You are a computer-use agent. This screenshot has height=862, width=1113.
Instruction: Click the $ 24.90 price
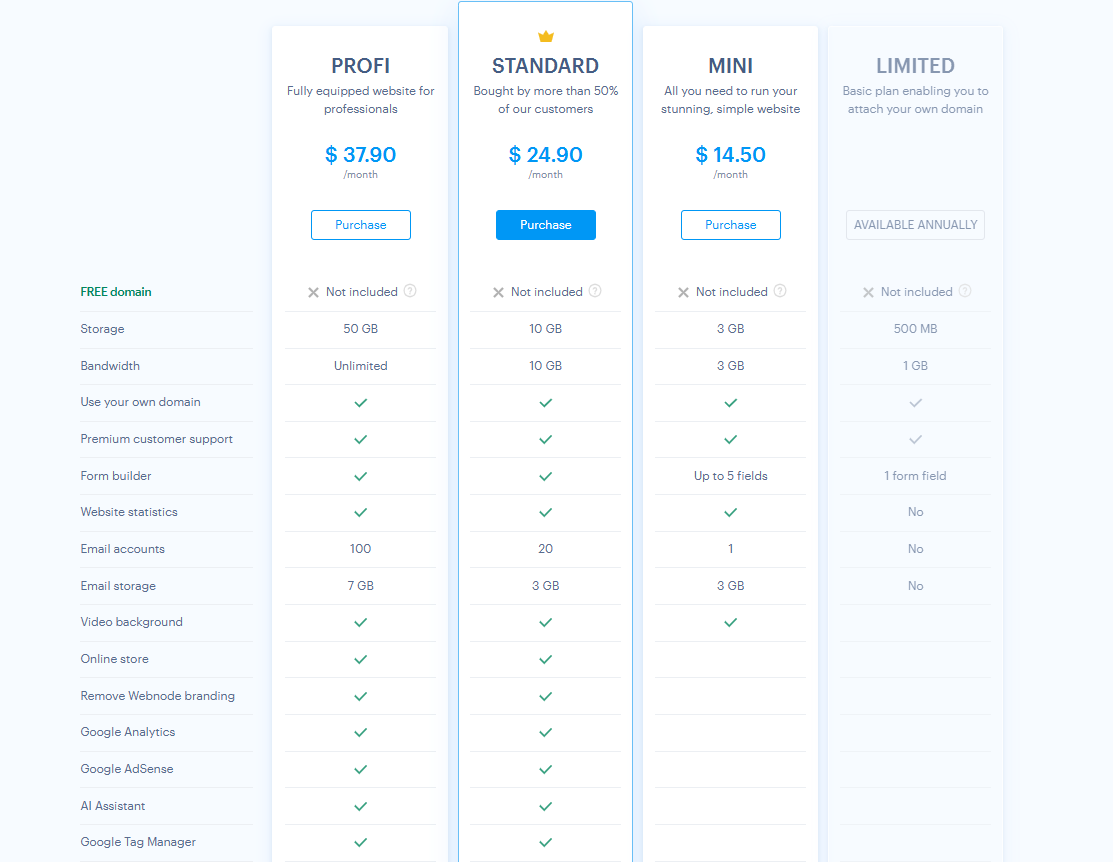point(546,155)
